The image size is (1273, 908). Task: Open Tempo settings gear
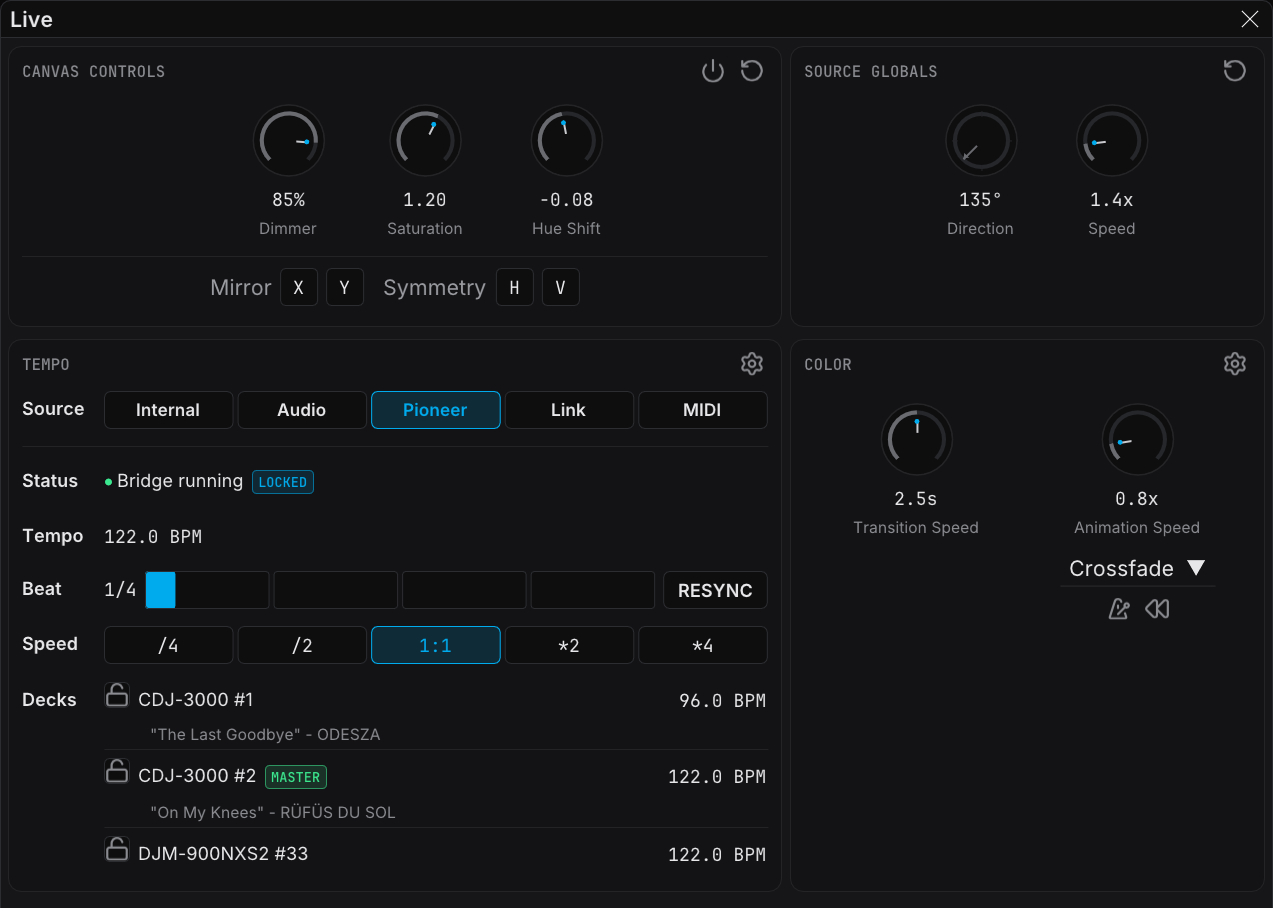click(752, 364)
